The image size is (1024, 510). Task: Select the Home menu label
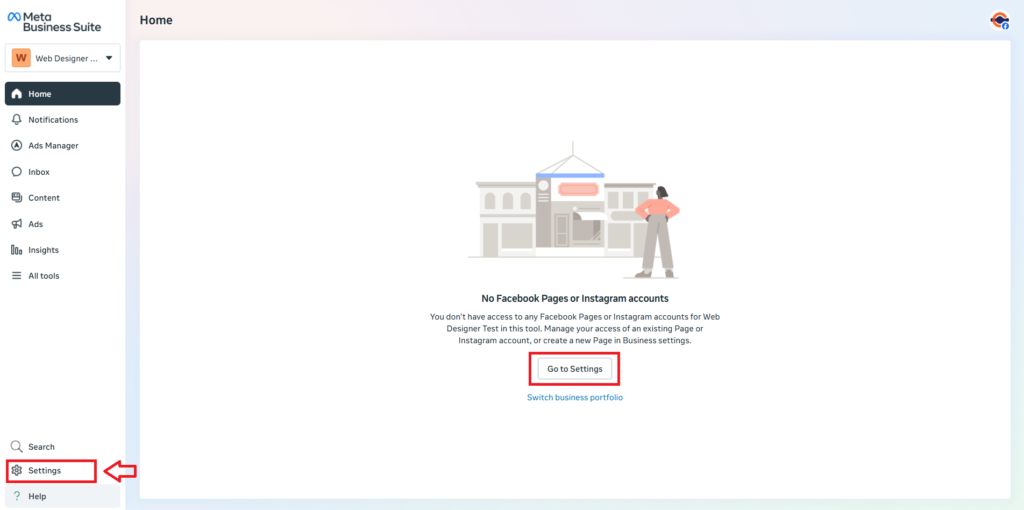[x=40, y=94]
